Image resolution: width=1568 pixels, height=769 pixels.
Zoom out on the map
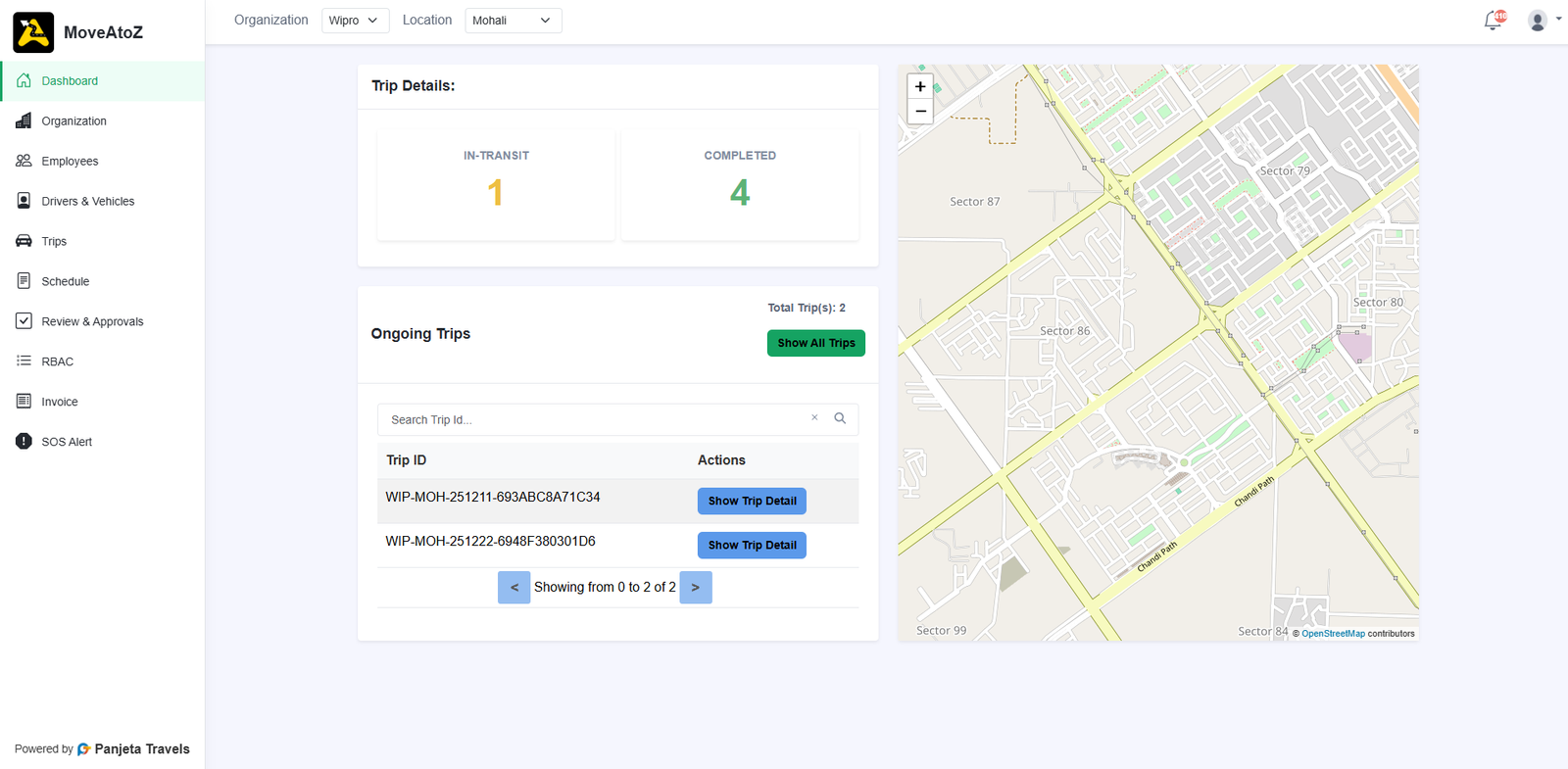pos(920,112)
